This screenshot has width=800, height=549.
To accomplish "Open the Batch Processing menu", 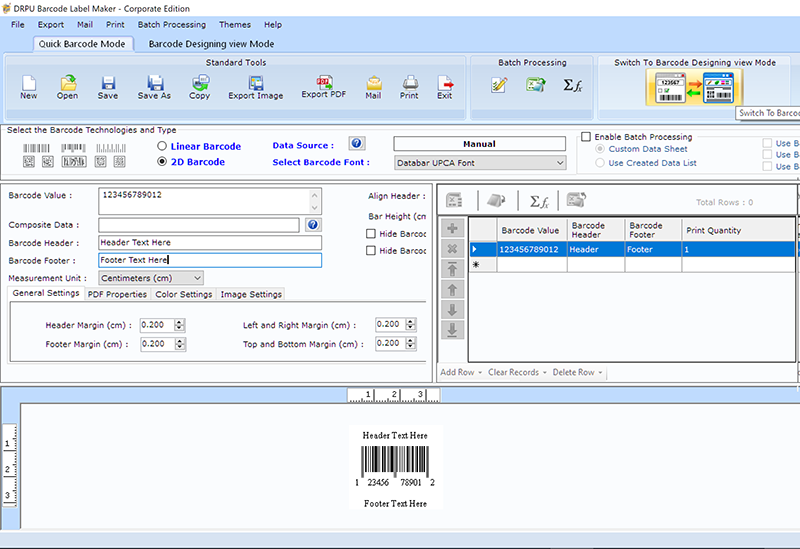I will click(172, 24).
